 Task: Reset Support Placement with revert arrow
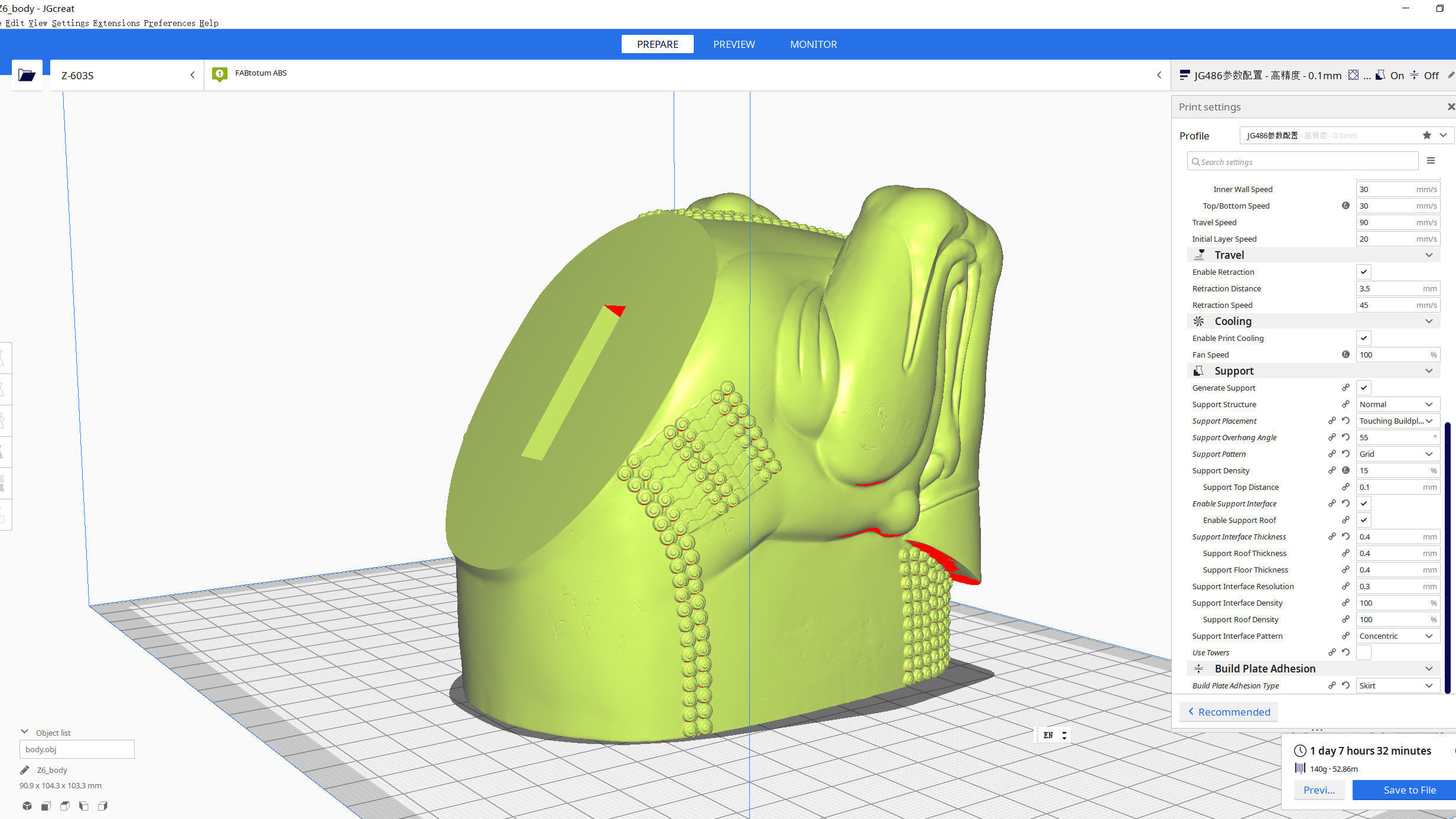click(x=1345, y=421)
